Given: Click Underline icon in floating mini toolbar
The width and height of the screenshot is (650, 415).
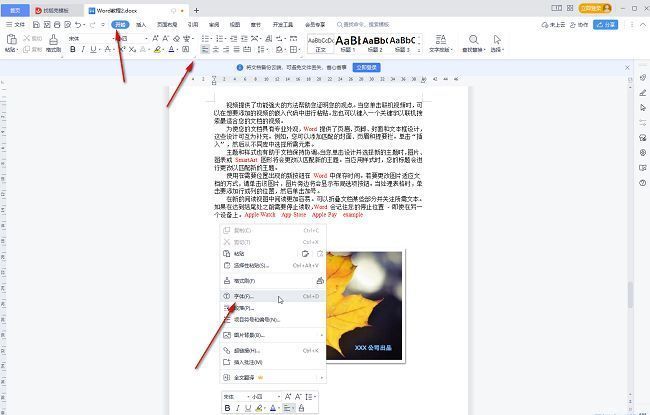Looking at the screenshot, I should (x=248, y=408).
